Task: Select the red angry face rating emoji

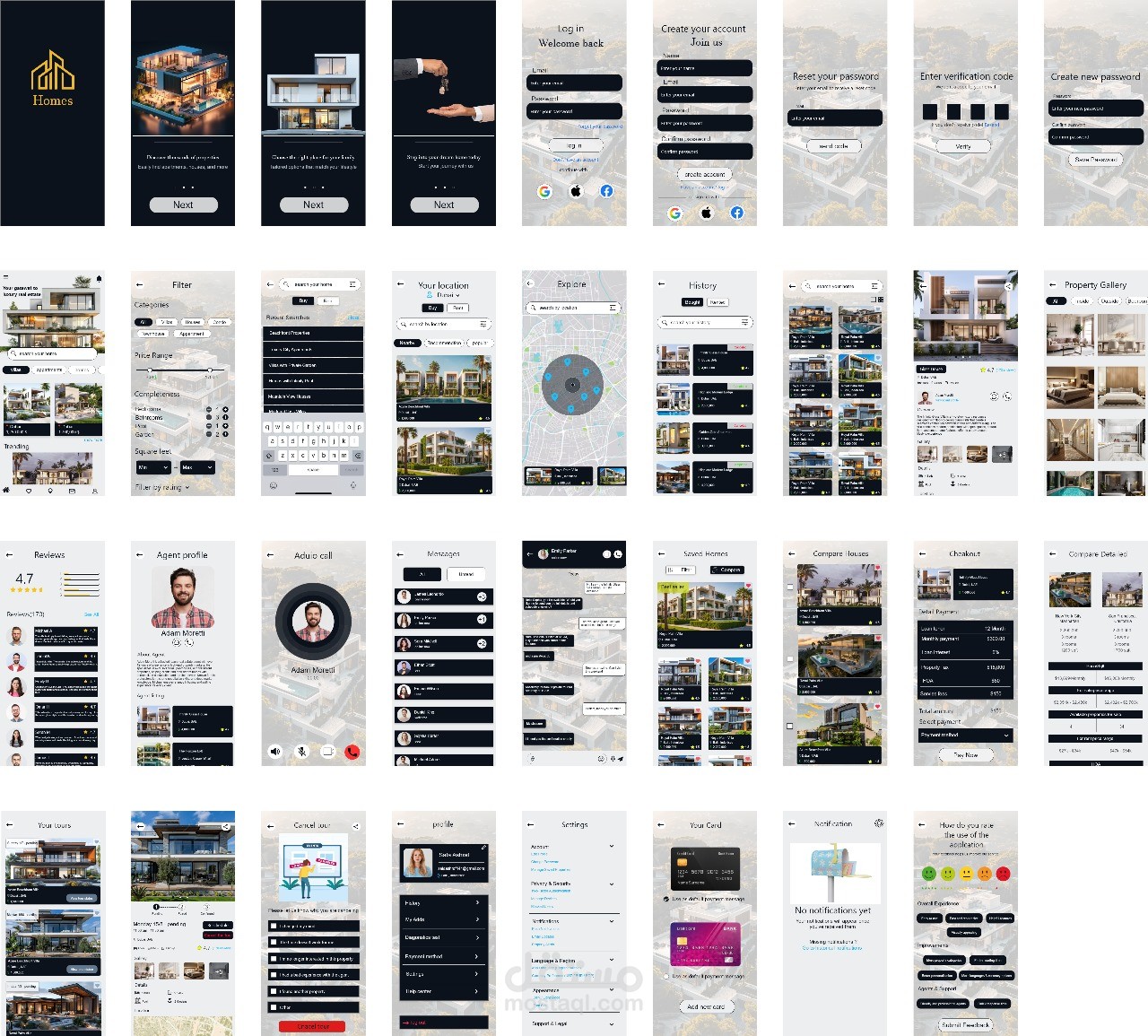Action: point(1003,873)
